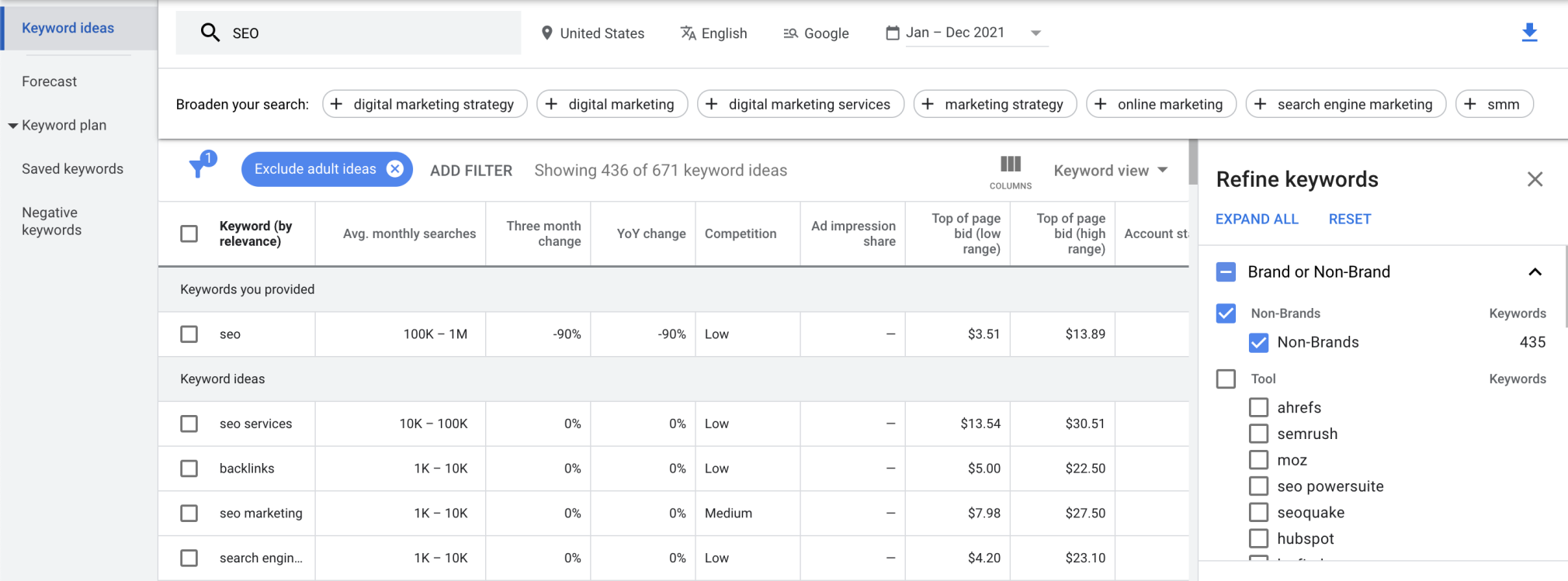This screenshot has height=581, width=1568.
Task: Click the download keyword ideas icon
Action: (1529, 33)
